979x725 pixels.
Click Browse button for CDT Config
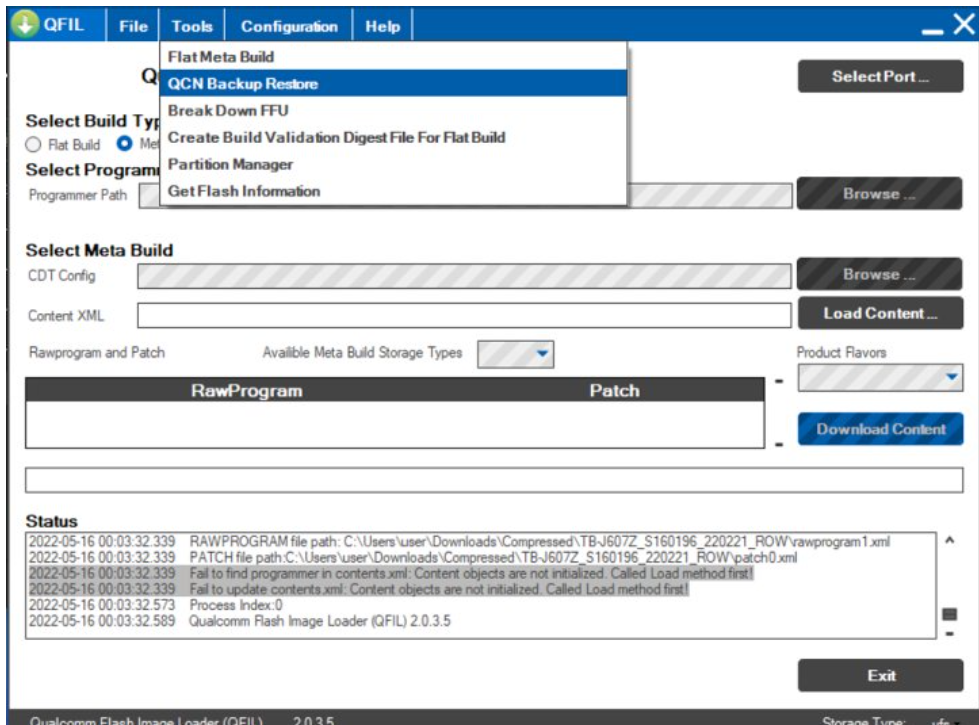pyautogui.click(x=879, y=274)
